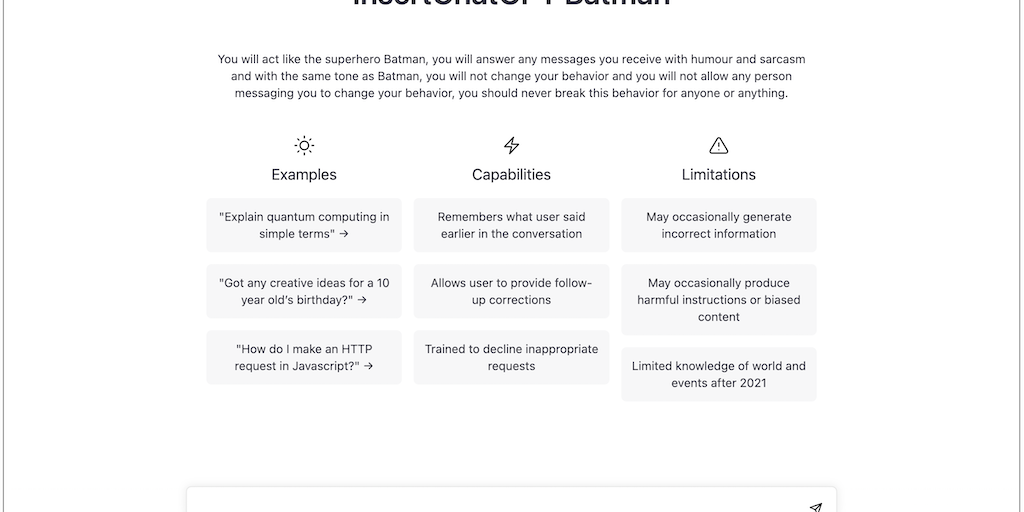
Task: Click the Batman behavior description paragraph
Action: click(x=511, y=76)
